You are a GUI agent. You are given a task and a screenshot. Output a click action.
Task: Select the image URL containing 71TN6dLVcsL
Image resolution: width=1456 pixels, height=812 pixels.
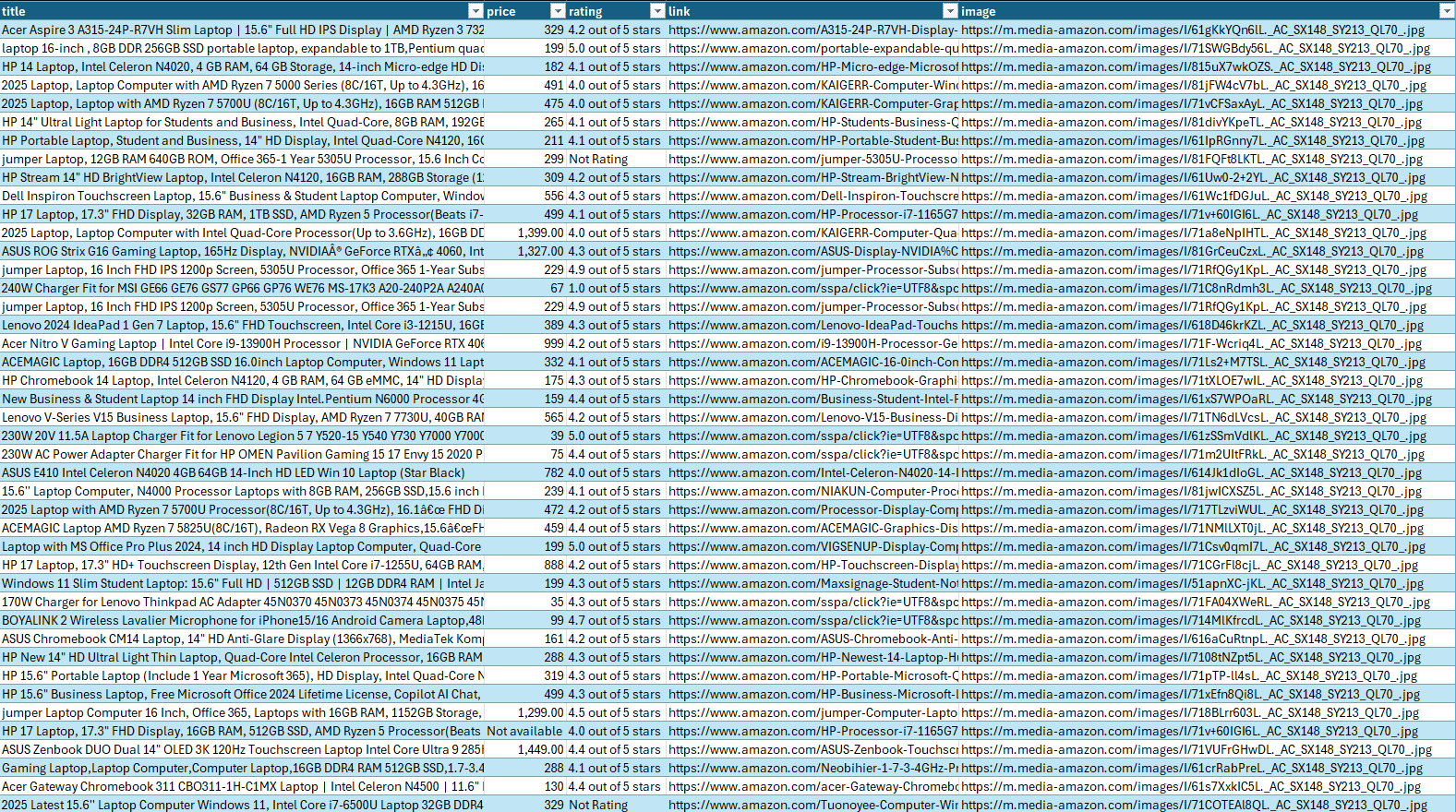[x=1208, y=417]
